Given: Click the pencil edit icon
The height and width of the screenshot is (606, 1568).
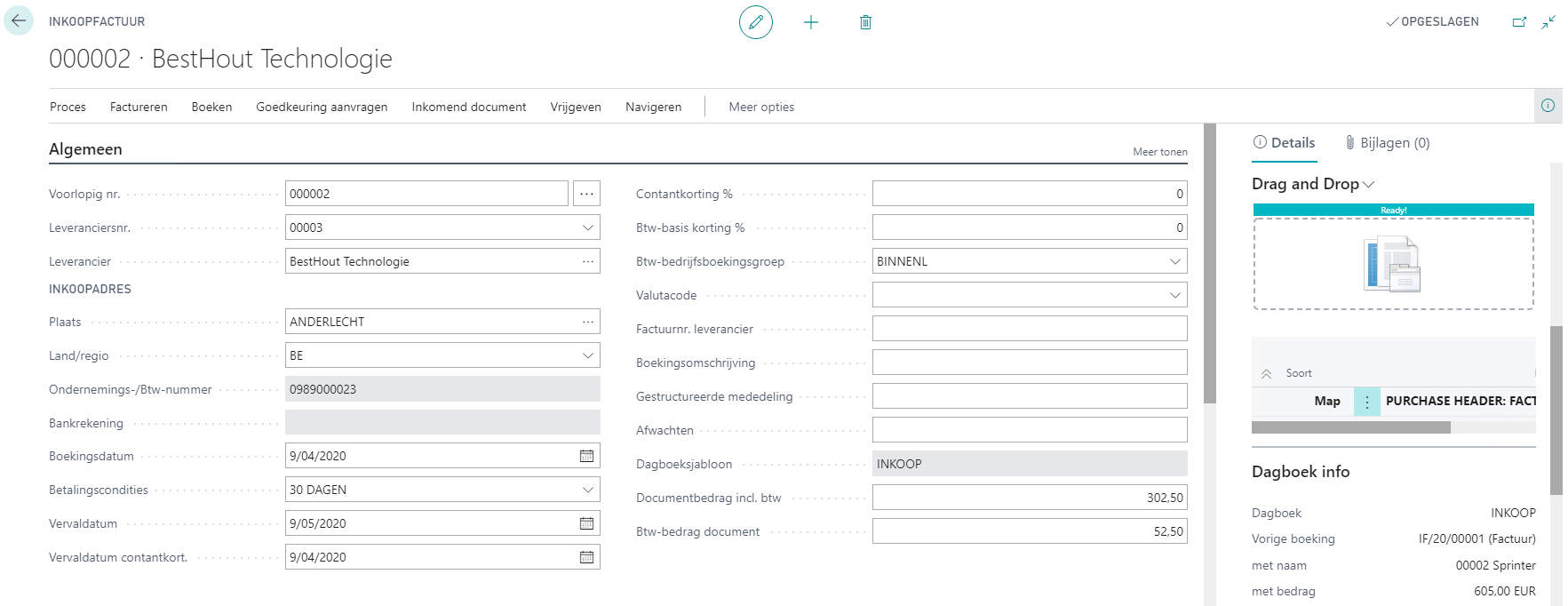Looking at the screenshot, I should pos(755,22).
